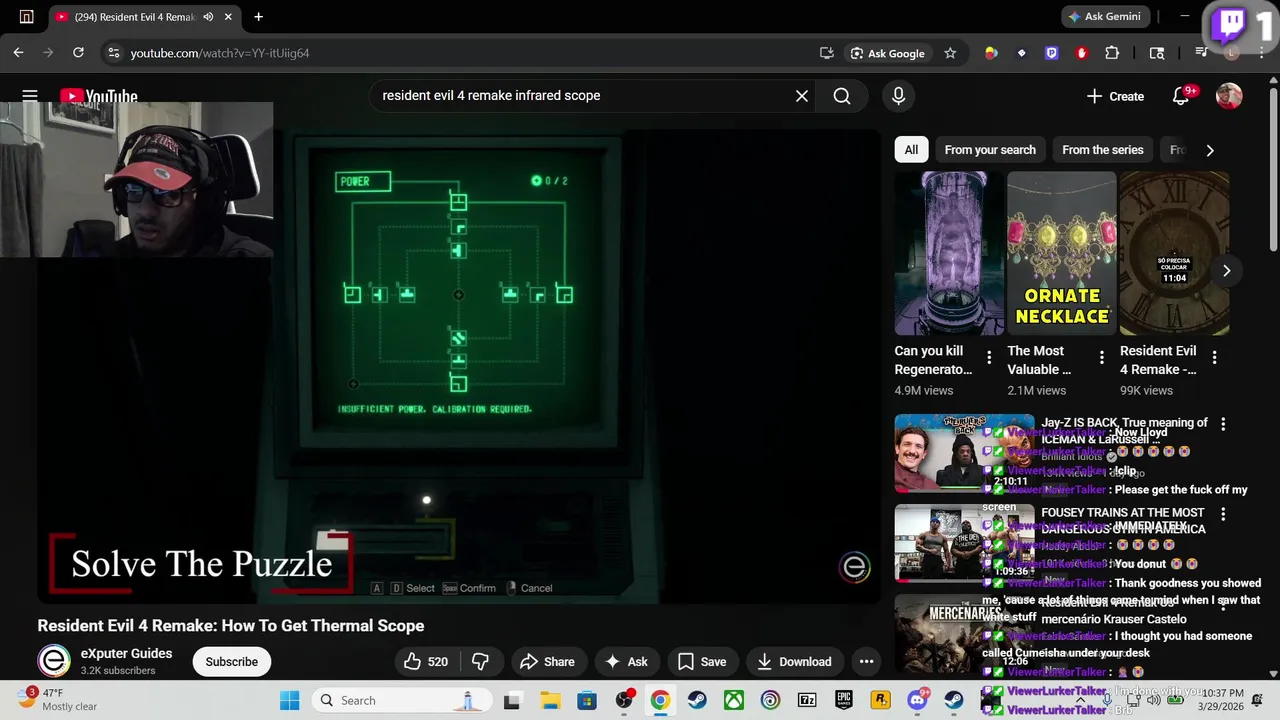Open the YouTube account avatar menu
The width and height of the screenshot is (1280, 720).
[1229, 96]
